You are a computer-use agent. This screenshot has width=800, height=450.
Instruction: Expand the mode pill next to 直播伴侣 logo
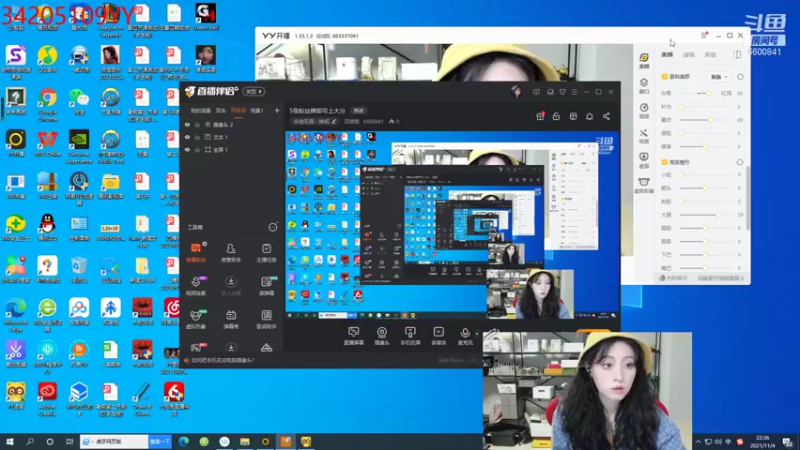coord(254,91)
